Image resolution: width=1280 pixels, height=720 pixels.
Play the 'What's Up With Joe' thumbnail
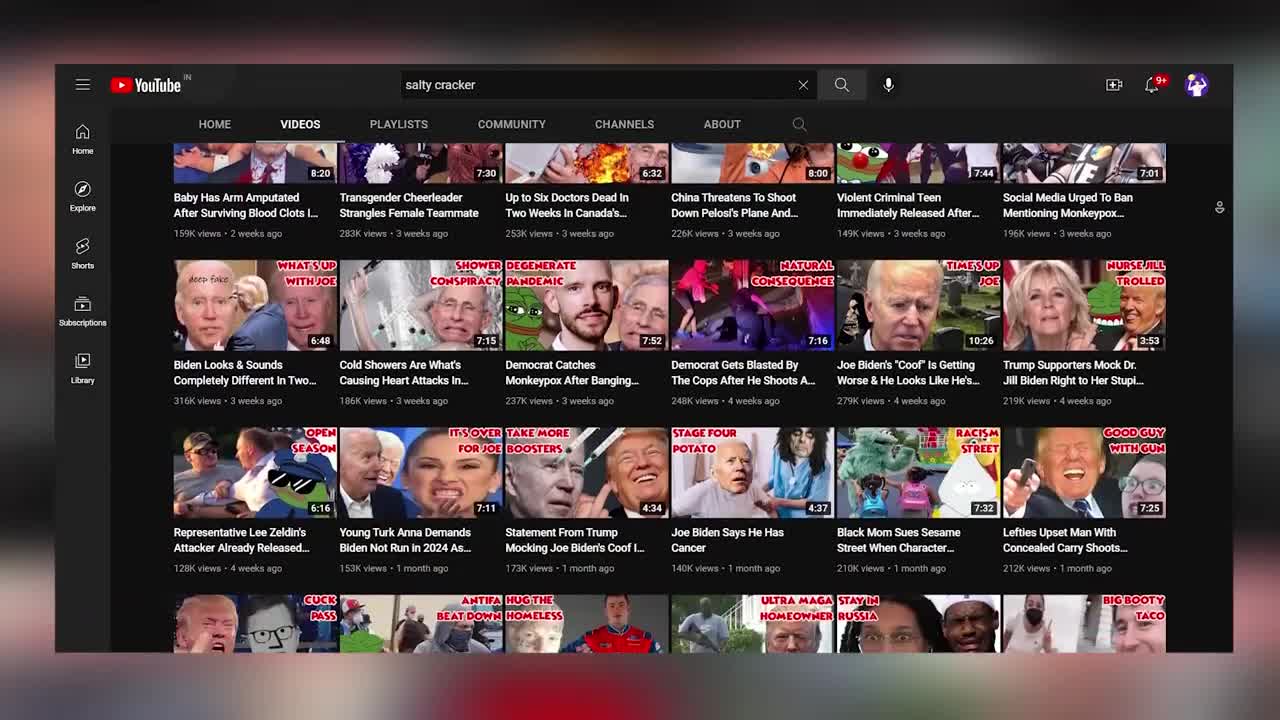coord(255,305)
